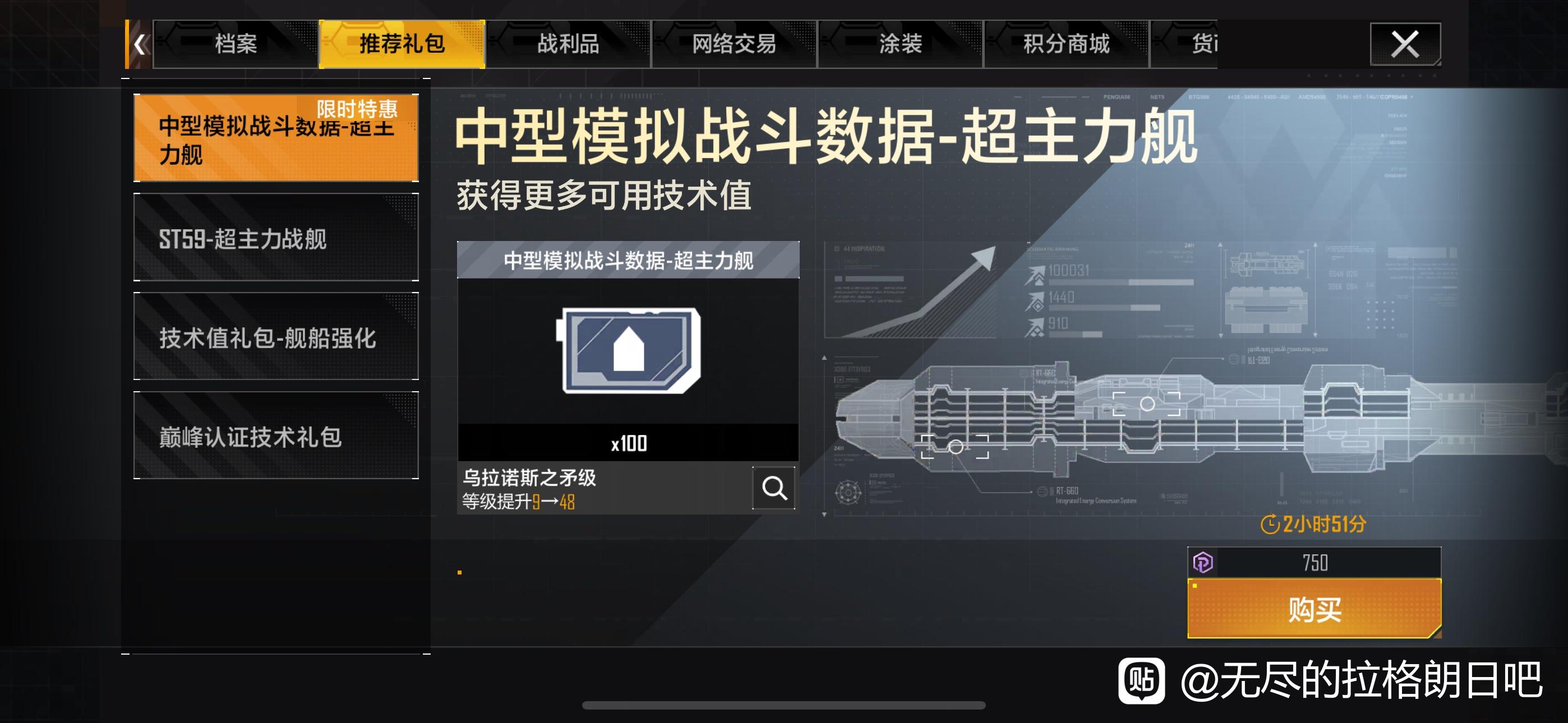Select ST59-超主力战舰 package in sidebar
This screenshot has height=723, width=1568.
click(x=276, y=237)
